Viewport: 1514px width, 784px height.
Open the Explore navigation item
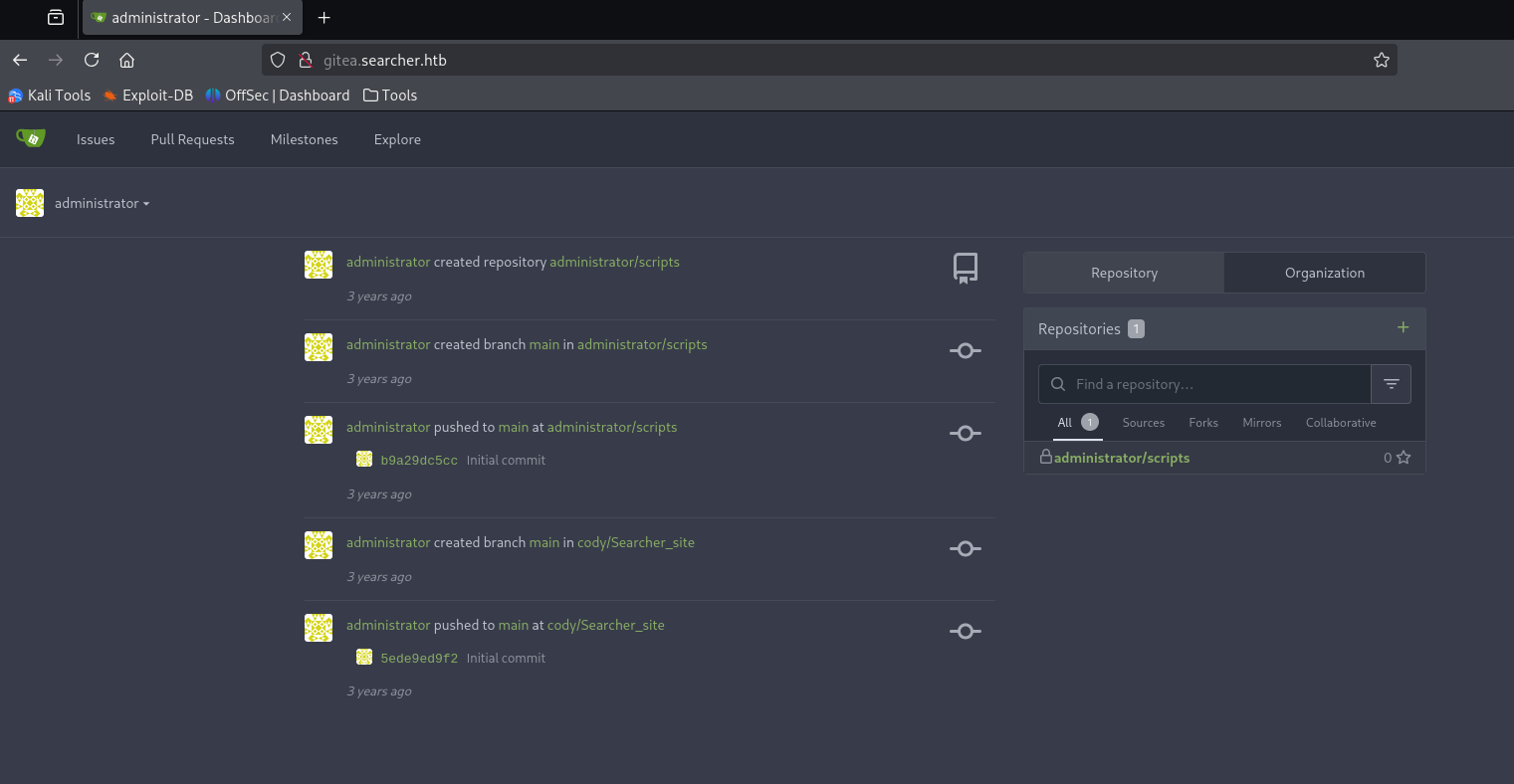pyautogui.click(x=397, y=139)
